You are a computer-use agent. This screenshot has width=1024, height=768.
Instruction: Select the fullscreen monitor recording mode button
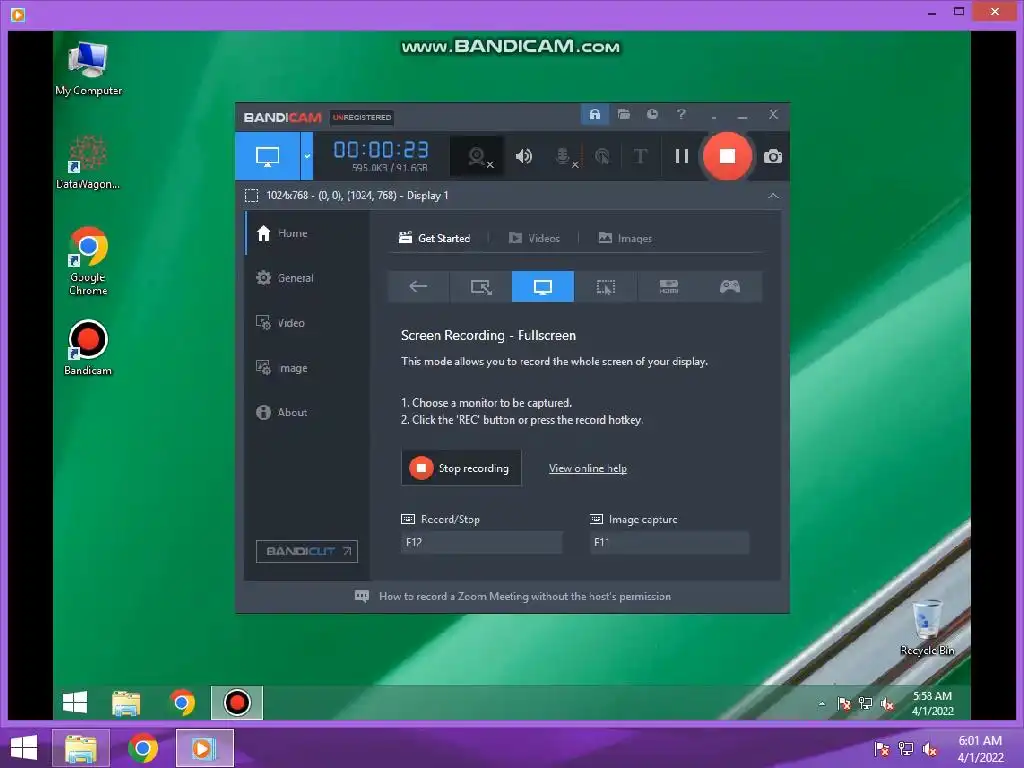pos(268,156)
